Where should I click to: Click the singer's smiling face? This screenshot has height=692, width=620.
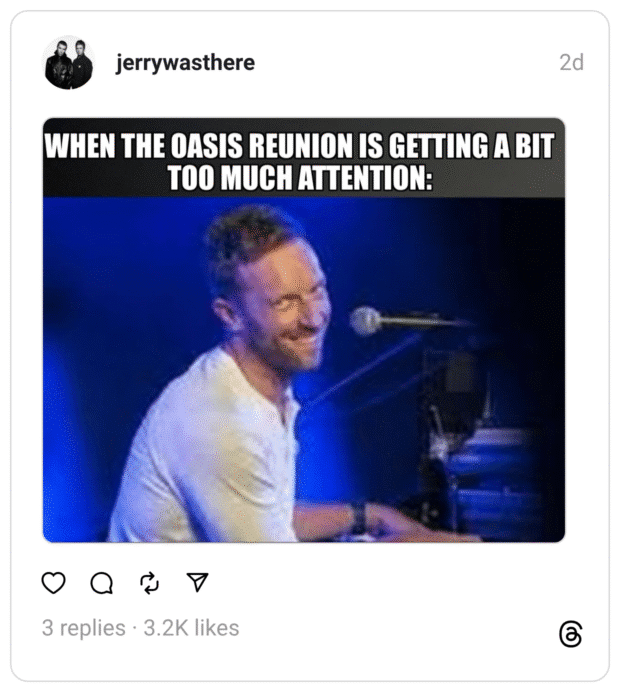(x=282, y=309)
